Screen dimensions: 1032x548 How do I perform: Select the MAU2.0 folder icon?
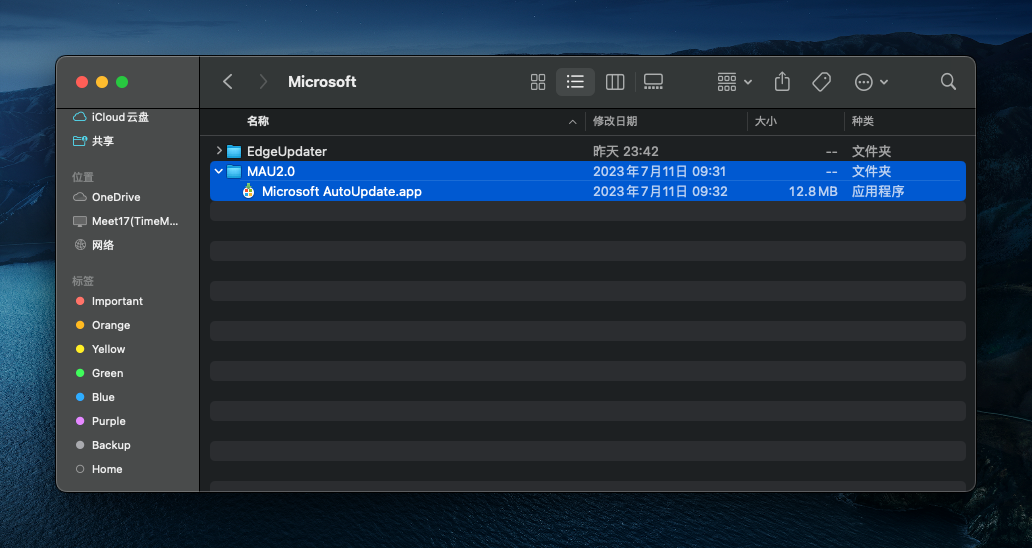[x=234, y=171]
